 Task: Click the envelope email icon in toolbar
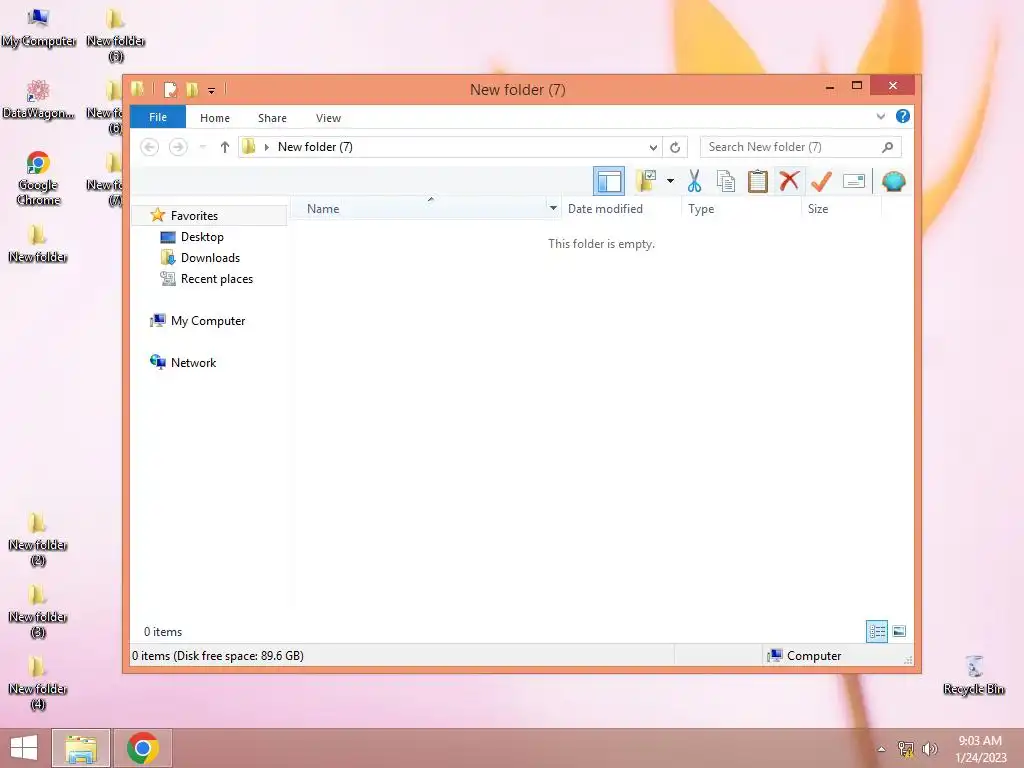coord(854,181)
